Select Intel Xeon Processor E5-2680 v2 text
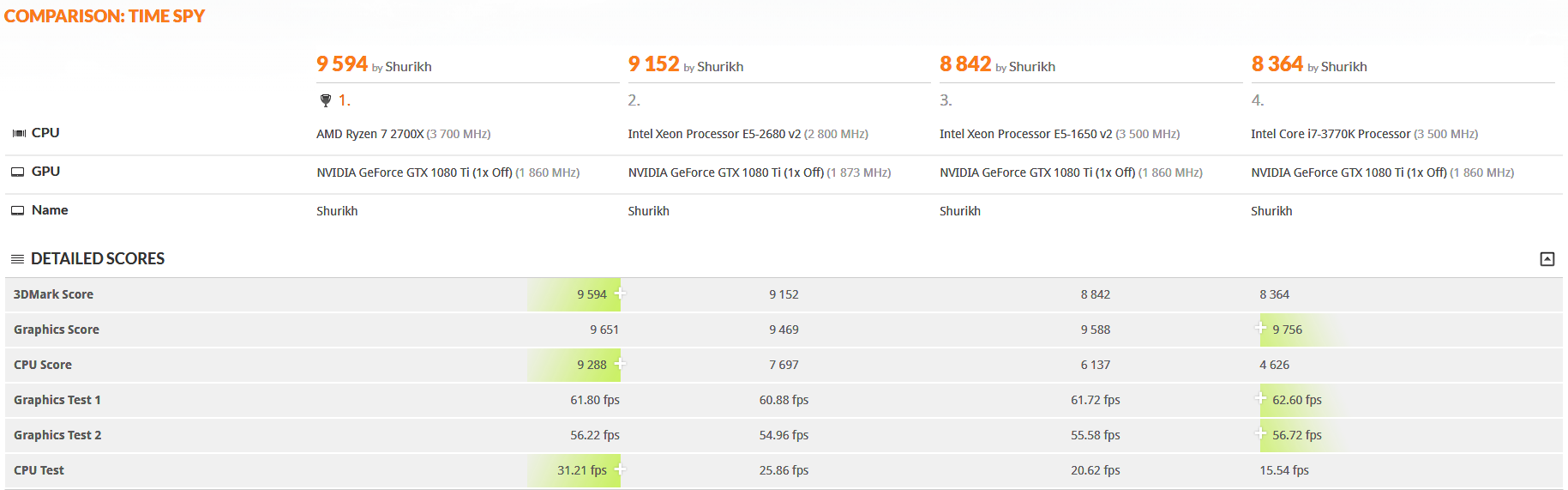The image size is (1568, 490). point(714,134)
